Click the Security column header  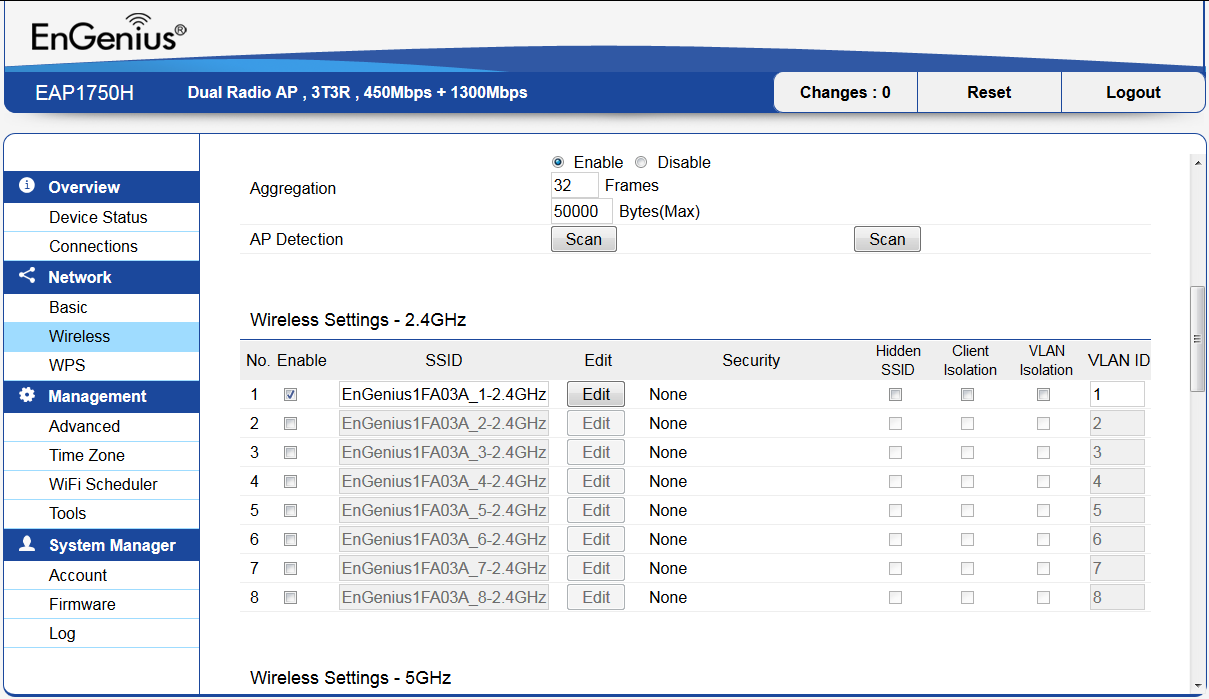point(751,360)
